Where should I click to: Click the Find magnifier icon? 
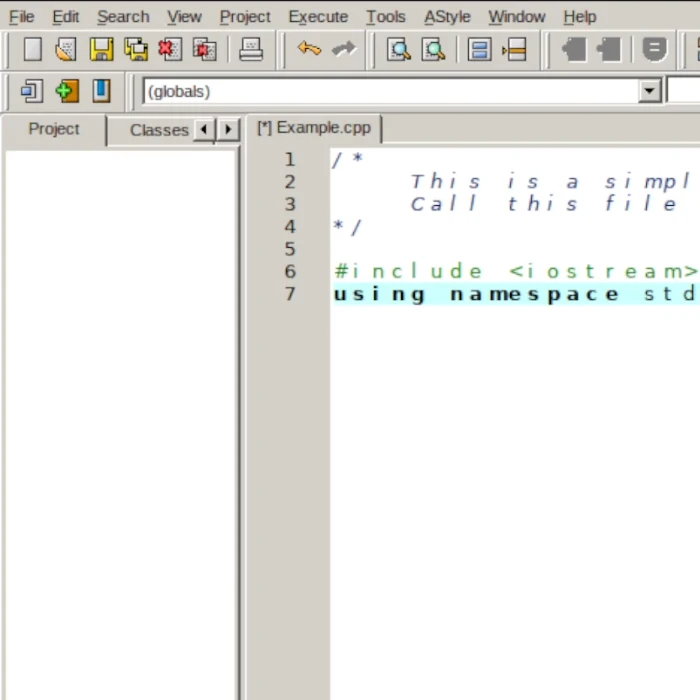[x=399, y=49]
